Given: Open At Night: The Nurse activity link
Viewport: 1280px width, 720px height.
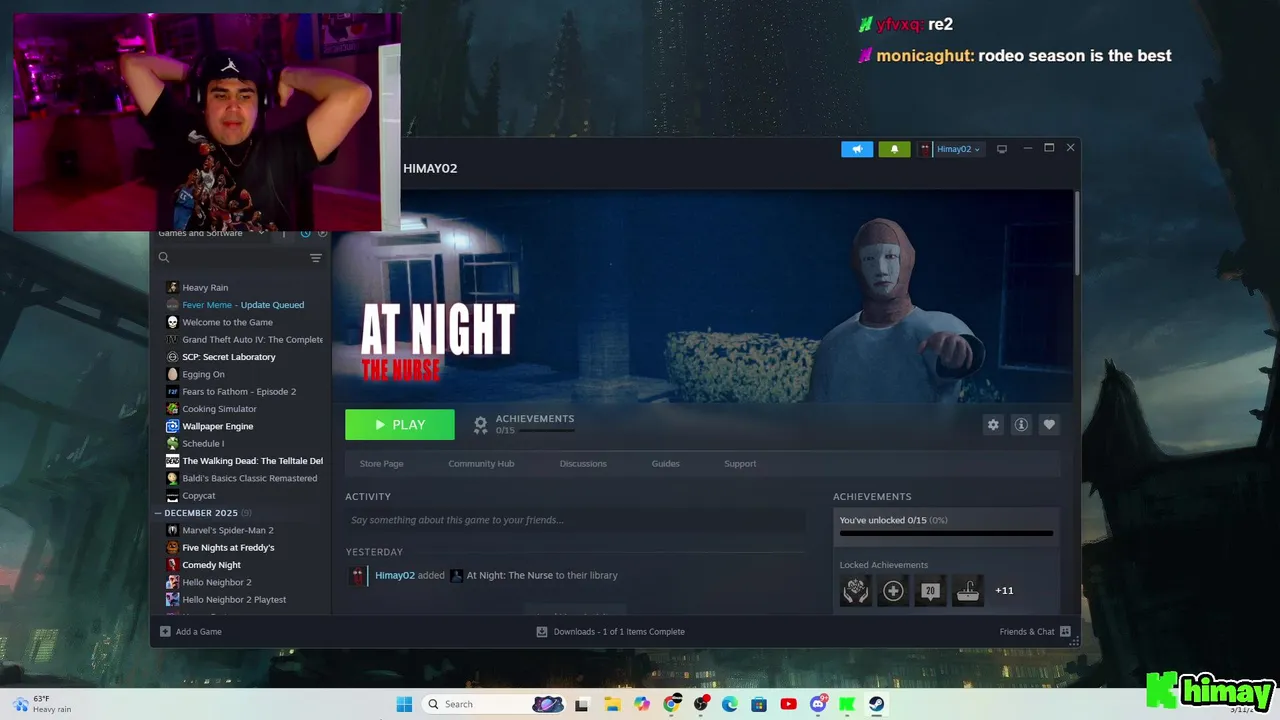Looking at the screenshot, I should (x=509, y=575).
